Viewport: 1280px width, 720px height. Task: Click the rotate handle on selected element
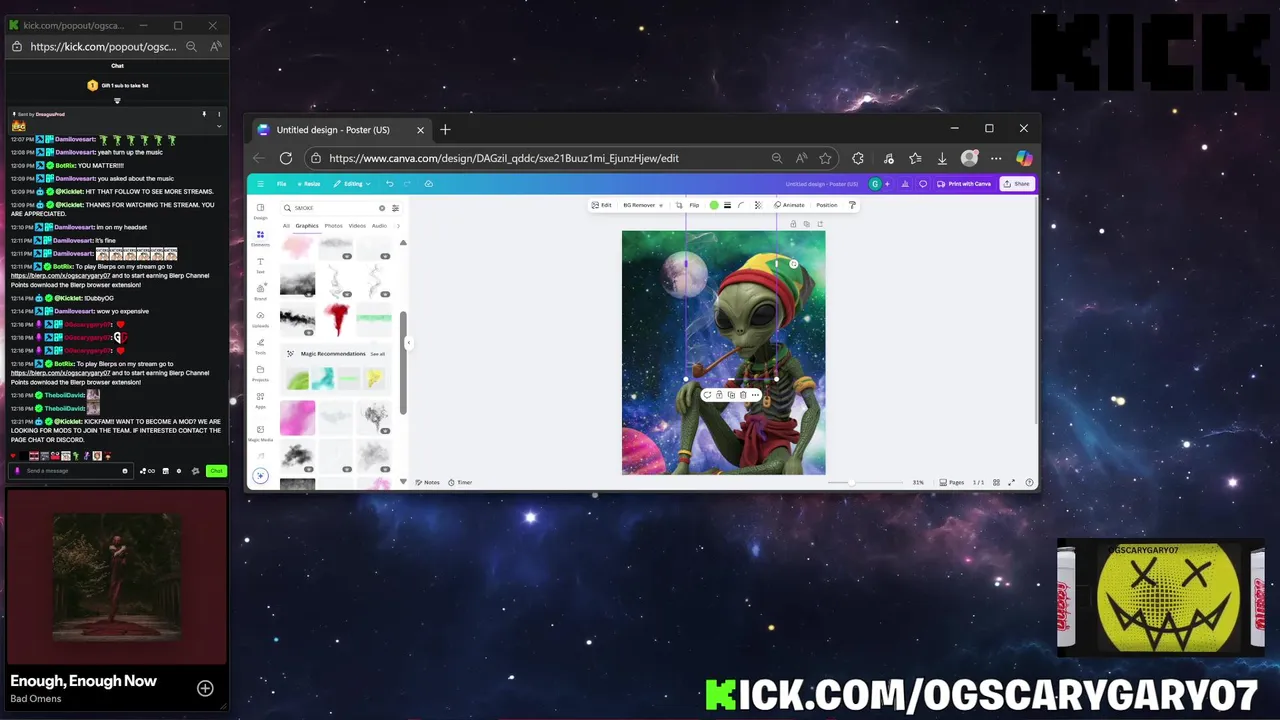pyautogui.click(x=794, y=264)
